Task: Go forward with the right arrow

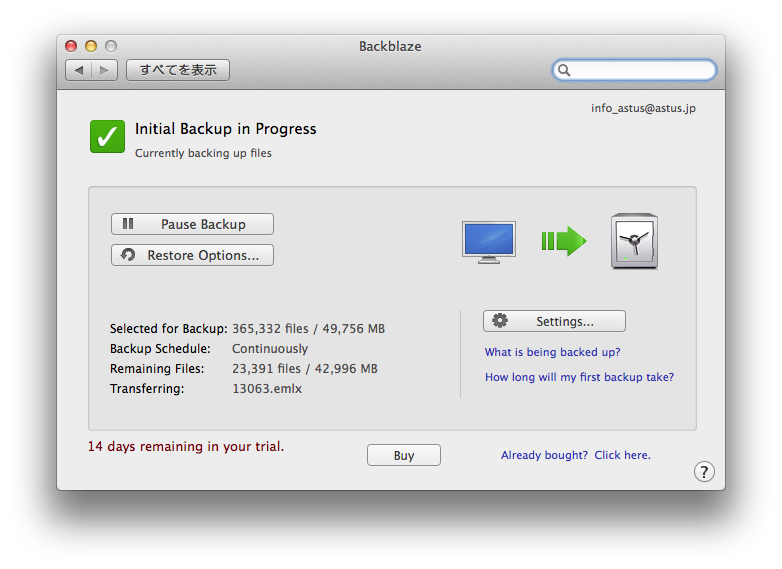Action: pyautogui.click(x=105, y=70)
